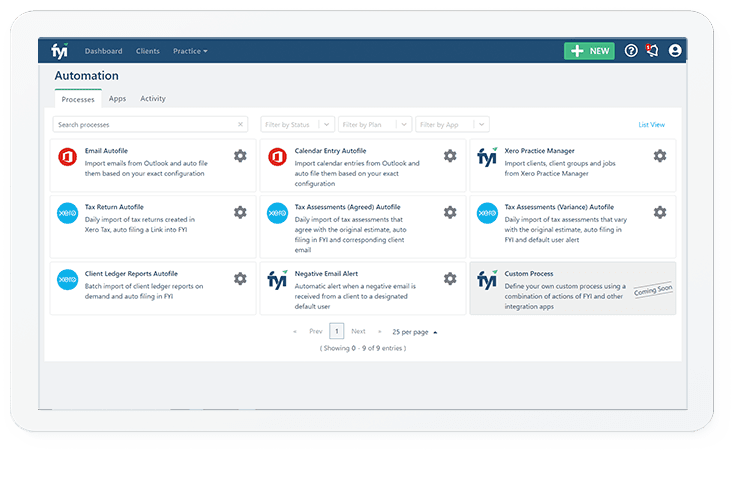This screenshot has height=492, width=733.
Task: Open the help question mark icon
Action: (631, 51)
